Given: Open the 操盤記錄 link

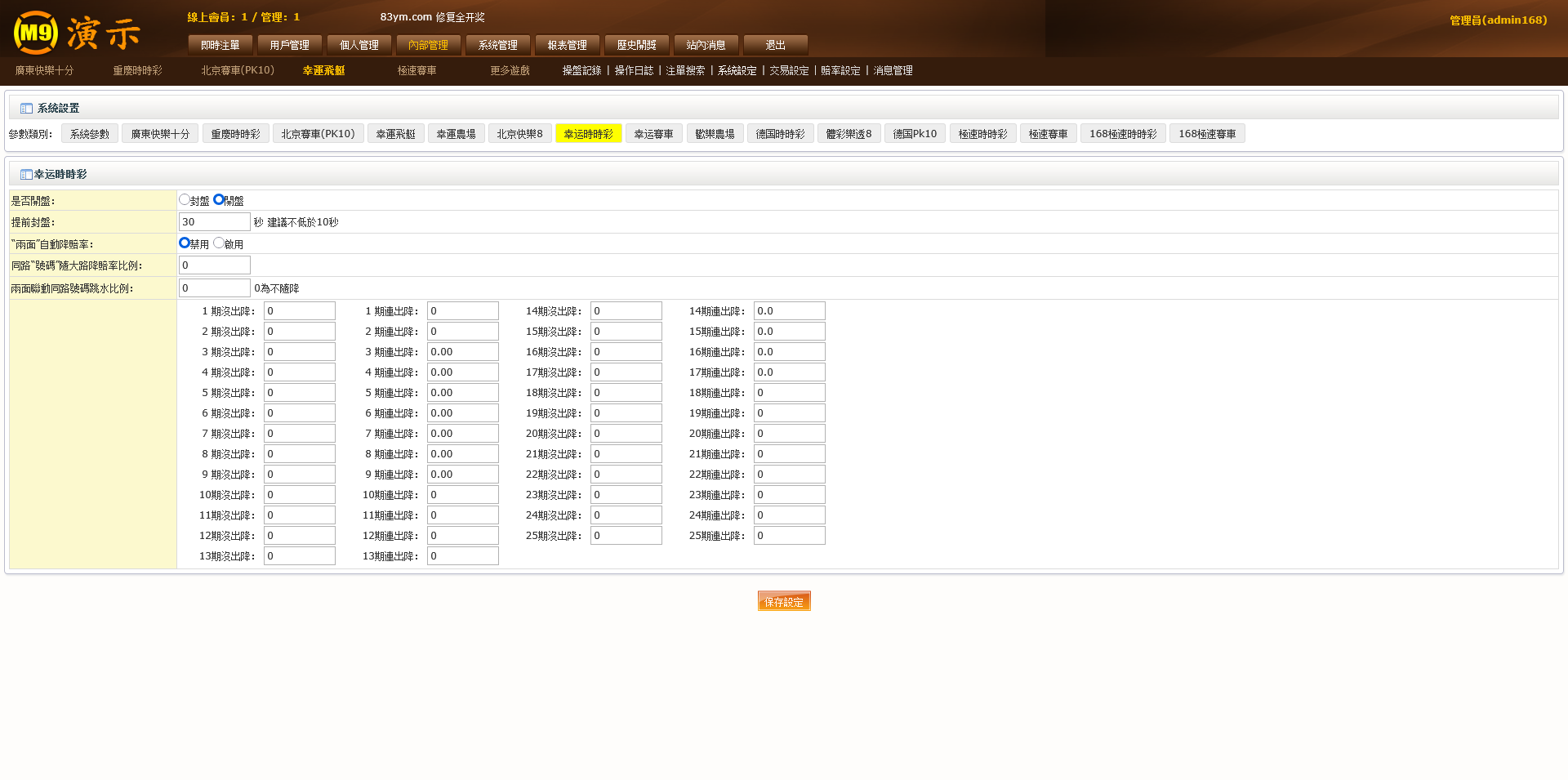Looking at the screenshot, I should click(581, 71).
